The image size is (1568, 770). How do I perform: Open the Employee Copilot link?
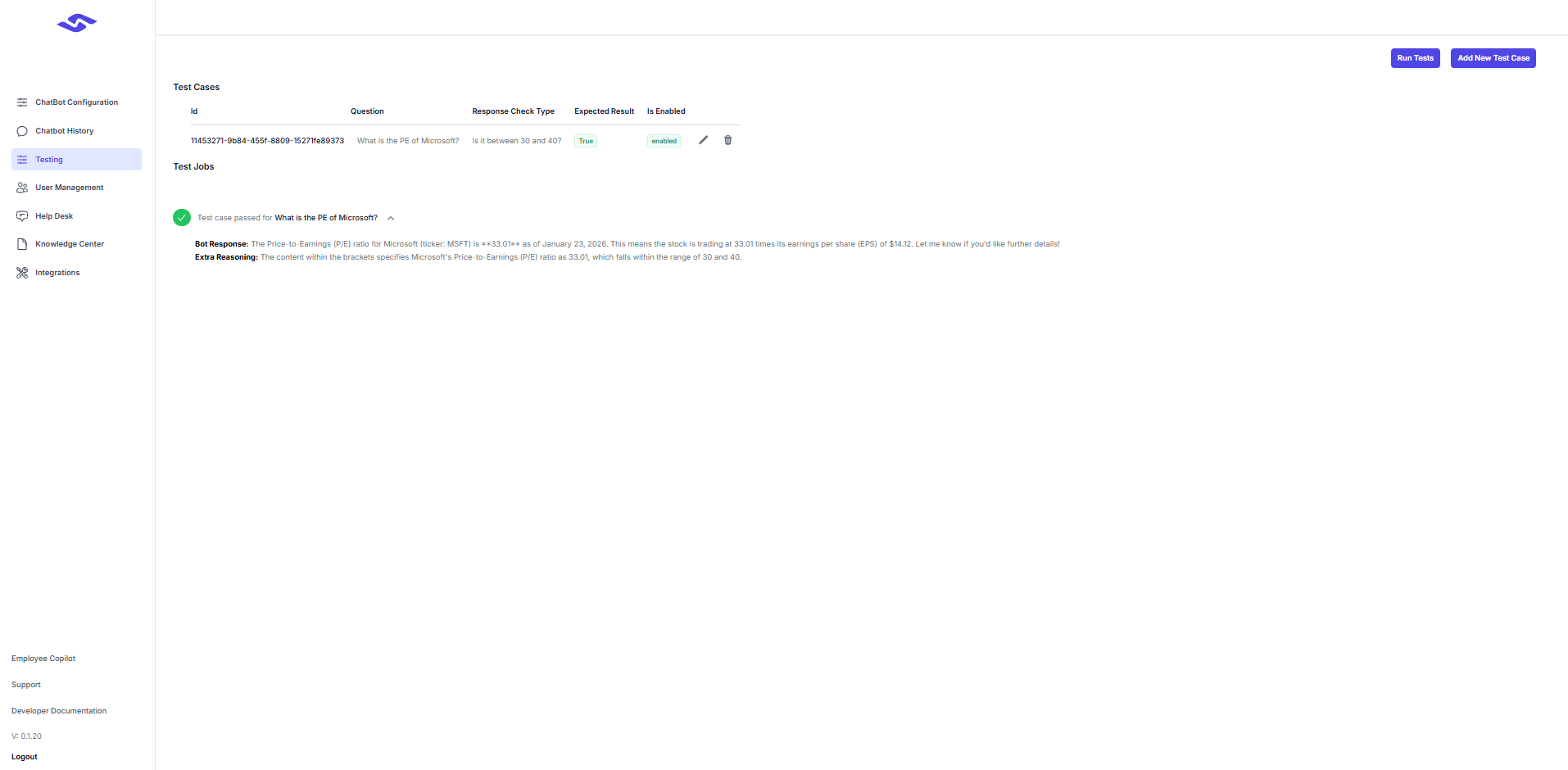pyautogui.click(x=43, y=659)
